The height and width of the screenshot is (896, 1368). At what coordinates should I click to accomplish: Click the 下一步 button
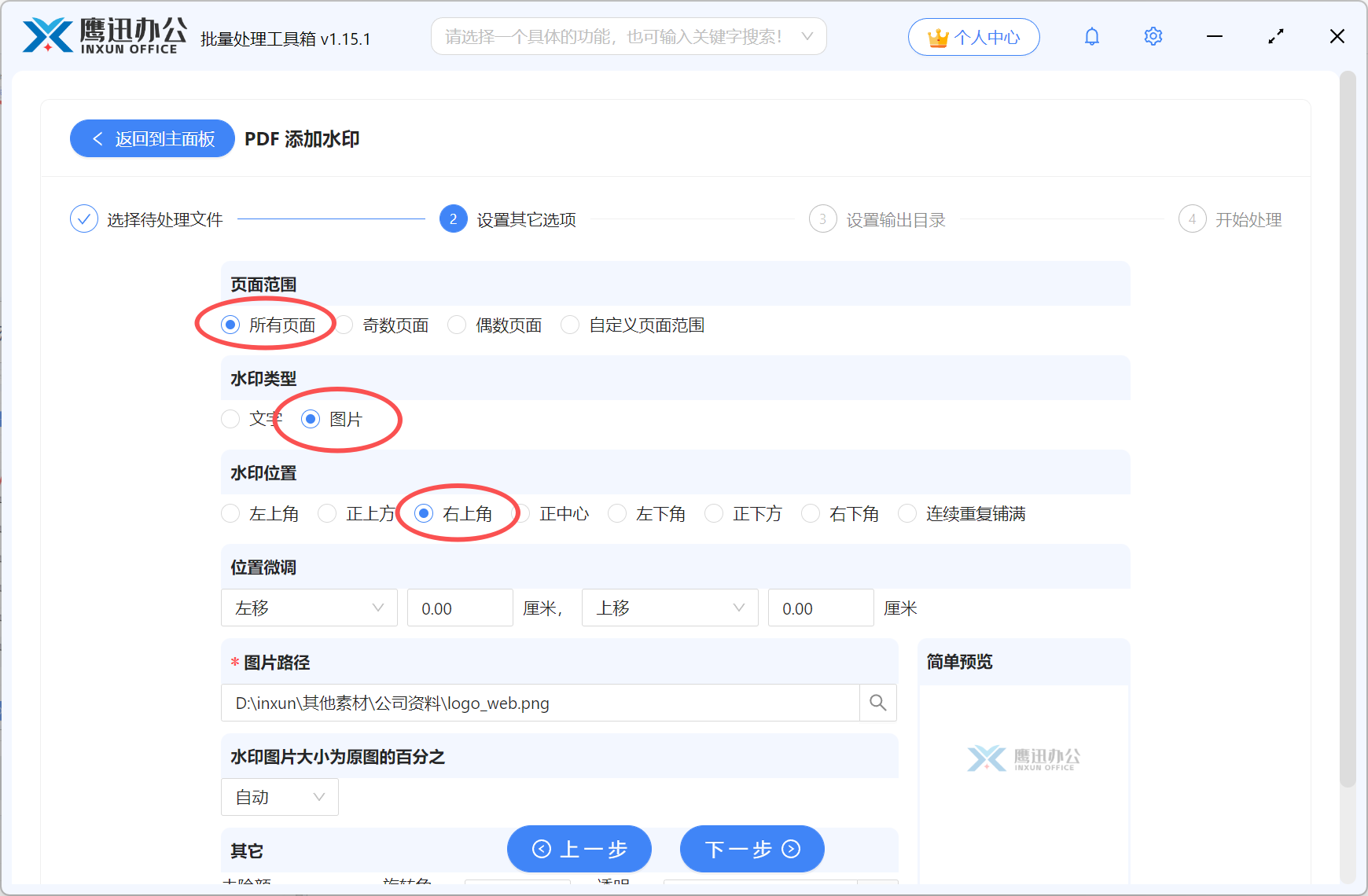pyautogui.click(x=751, y=849)
